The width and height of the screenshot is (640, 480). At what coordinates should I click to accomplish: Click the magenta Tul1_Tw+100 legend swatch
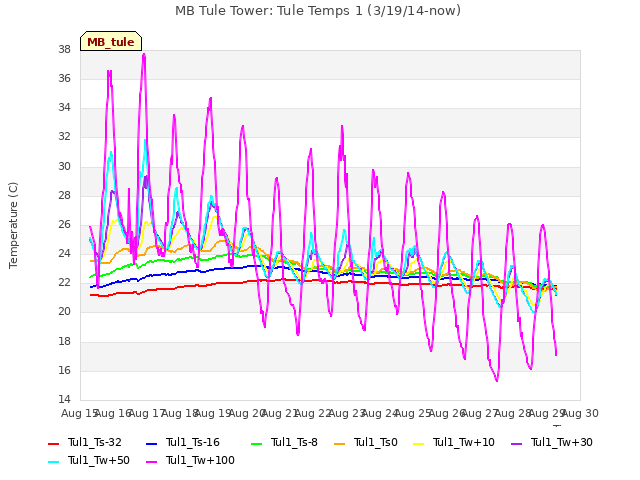coord(152,461)
